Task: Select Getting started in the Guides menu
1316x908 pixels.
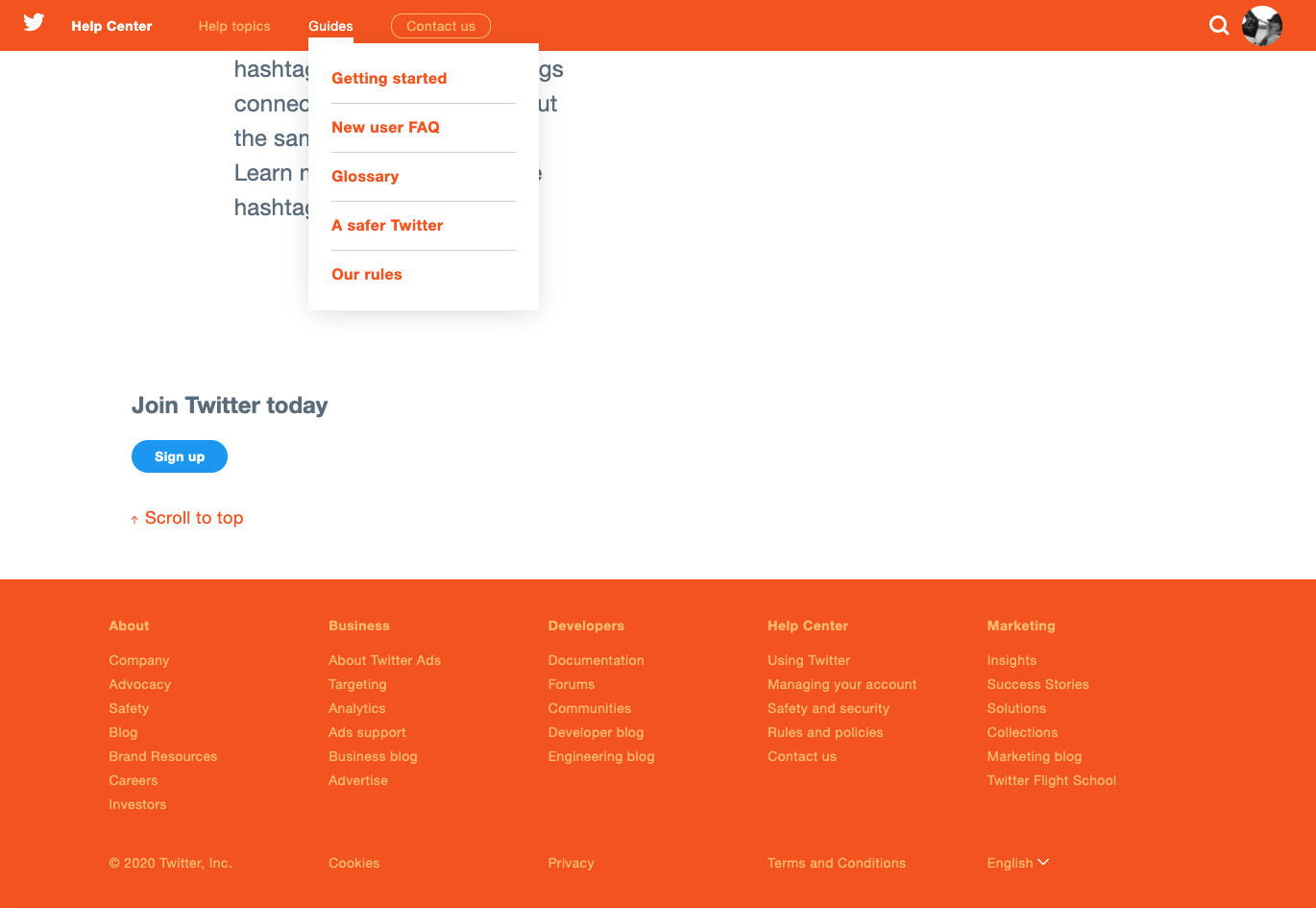Action: point(389,79)
